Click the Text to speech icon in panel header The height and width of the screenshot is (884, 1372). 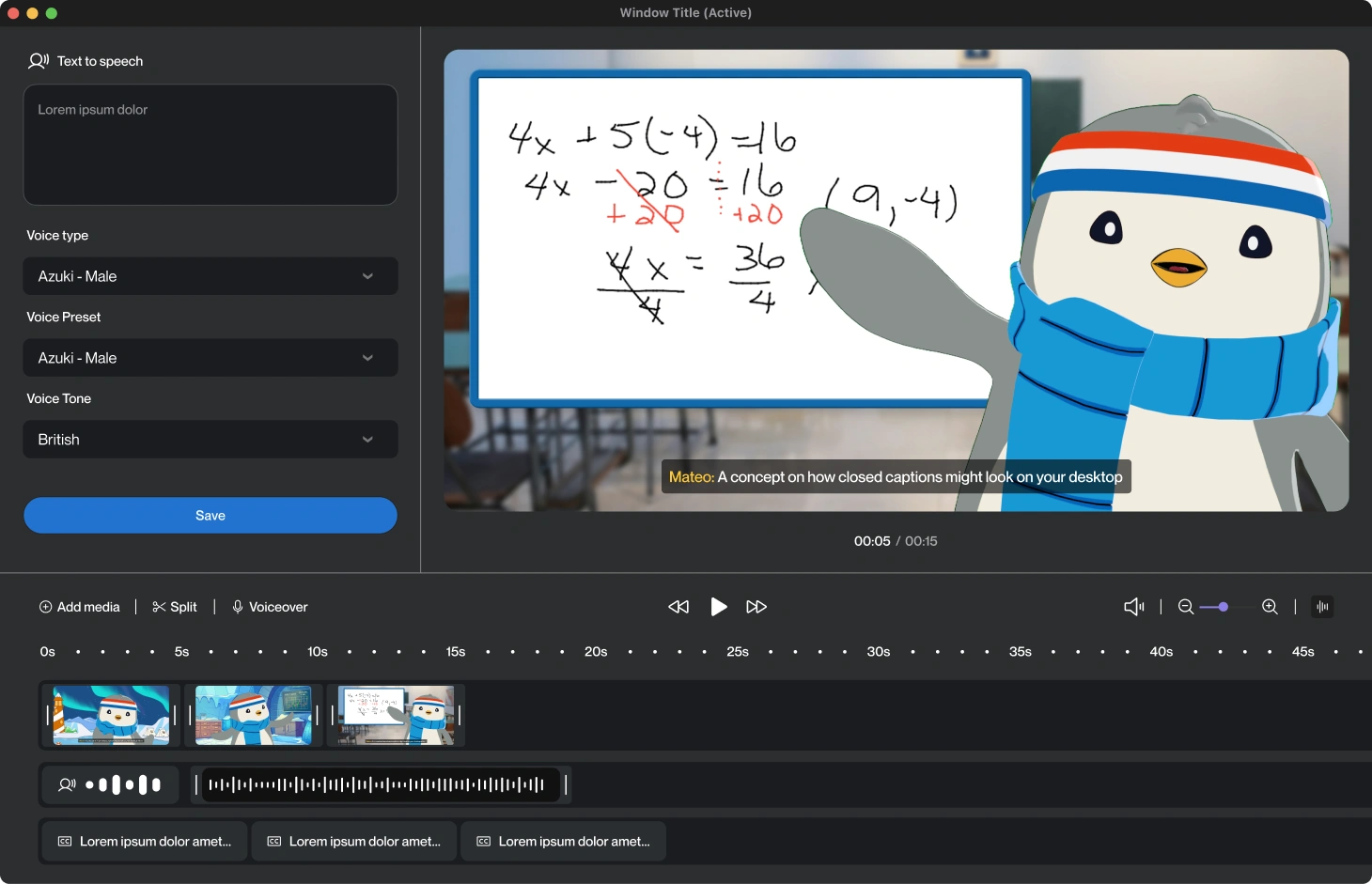pyautogui.click(x=39, y=61)
